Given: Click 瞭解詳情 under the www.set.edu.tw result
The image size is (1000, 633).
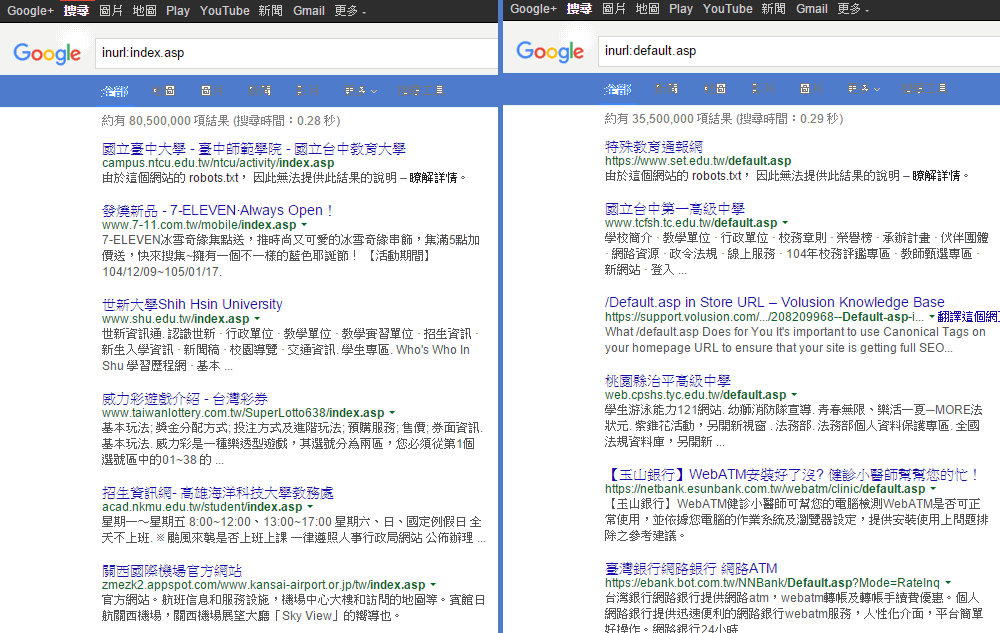Looking at the screenshot, I should 936,176.
